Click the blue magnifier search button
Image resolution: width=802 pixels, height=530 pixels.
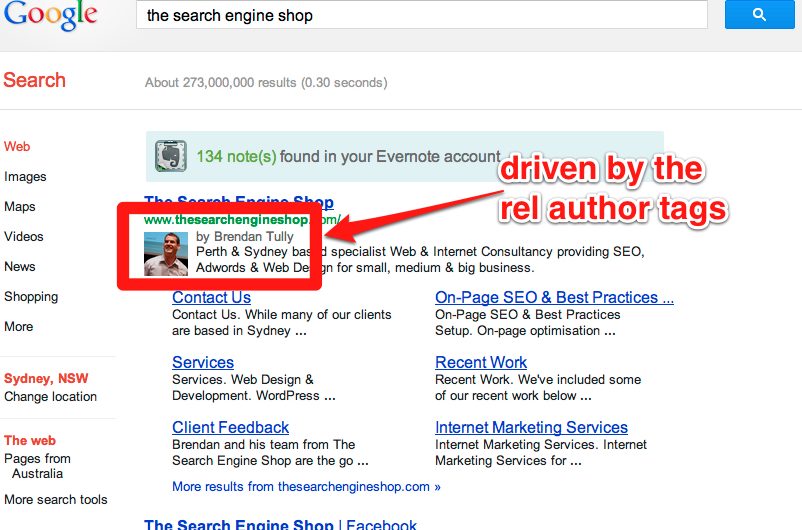click(x=759, y=14)
